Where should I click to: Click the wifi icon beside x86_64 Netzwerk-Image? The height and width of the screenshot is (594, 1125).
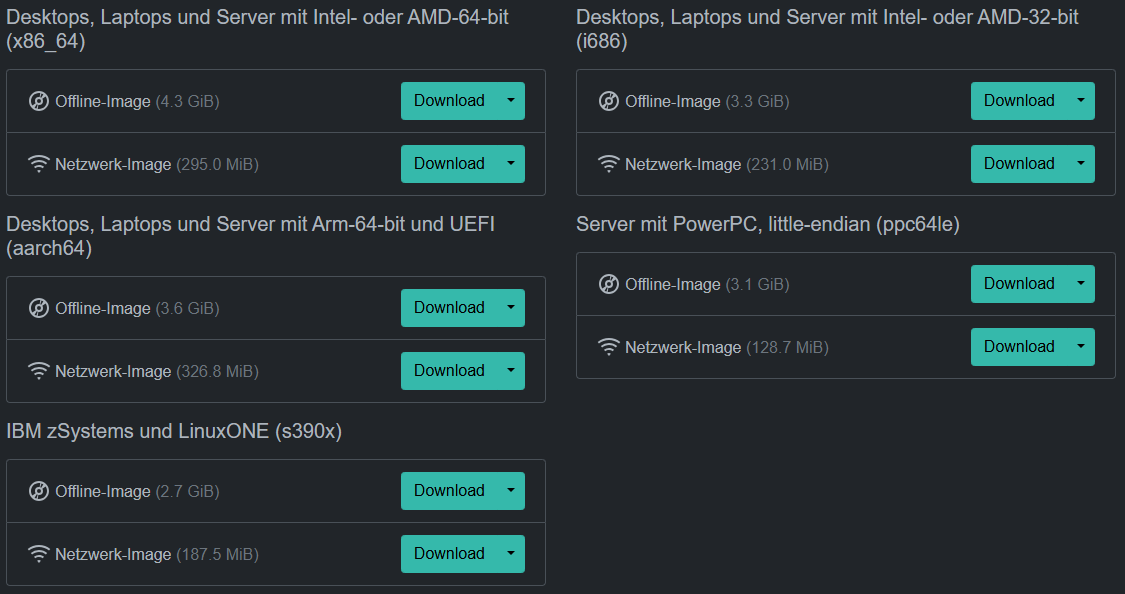pyautogui.click(x=39, y=164)
